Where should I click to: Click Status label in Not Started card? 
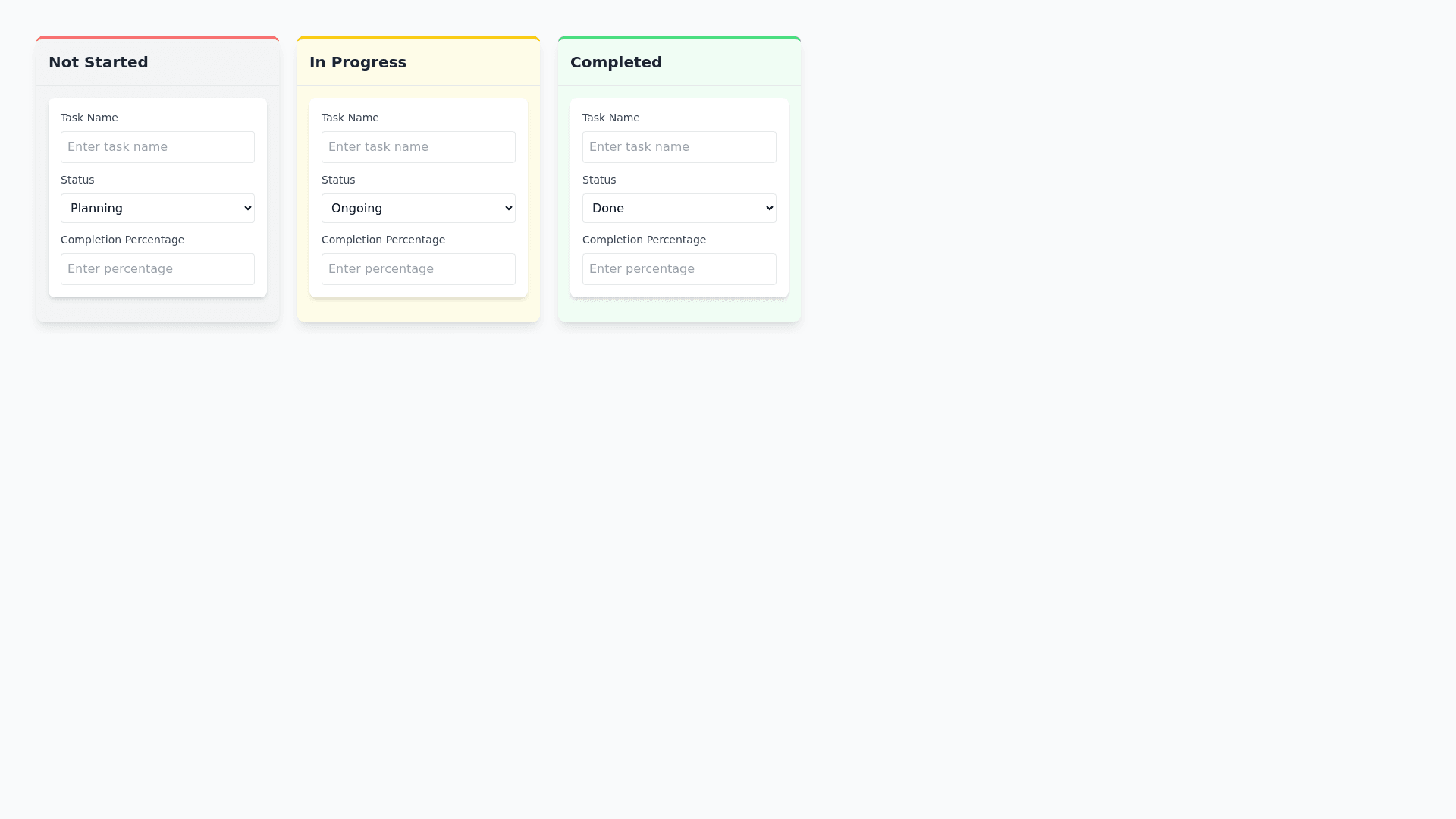coord(77,180)
